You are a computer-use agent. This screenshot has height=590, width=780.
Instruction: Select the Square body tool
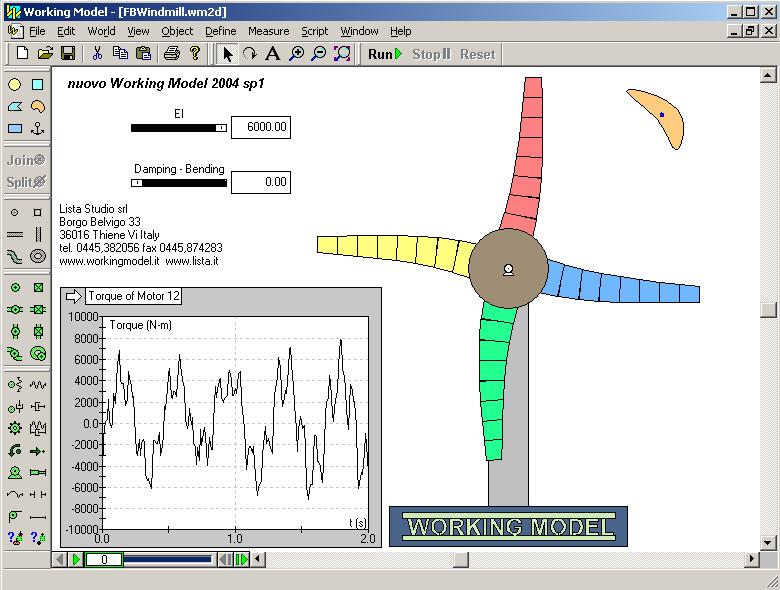pos(38,85)
